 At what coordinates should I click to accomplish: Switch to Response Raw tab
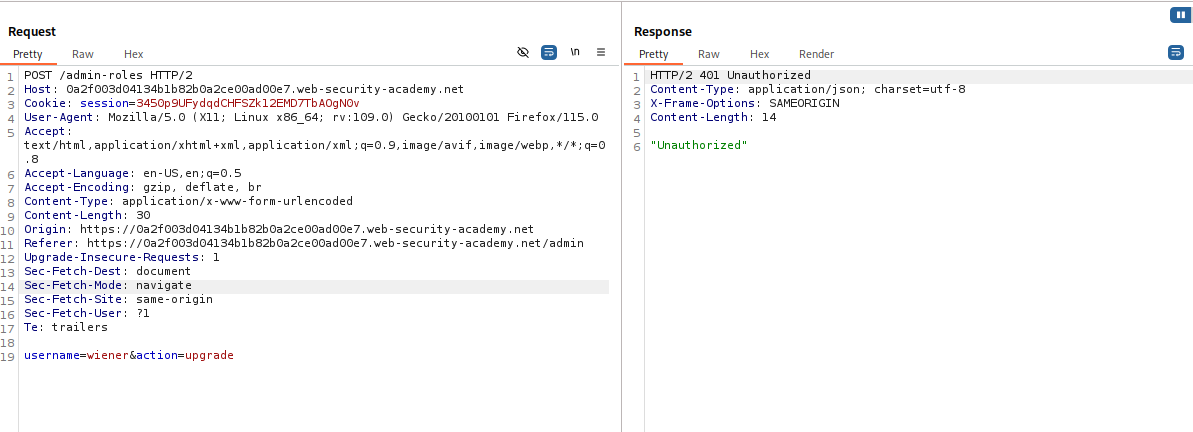[x=709, y=54]
